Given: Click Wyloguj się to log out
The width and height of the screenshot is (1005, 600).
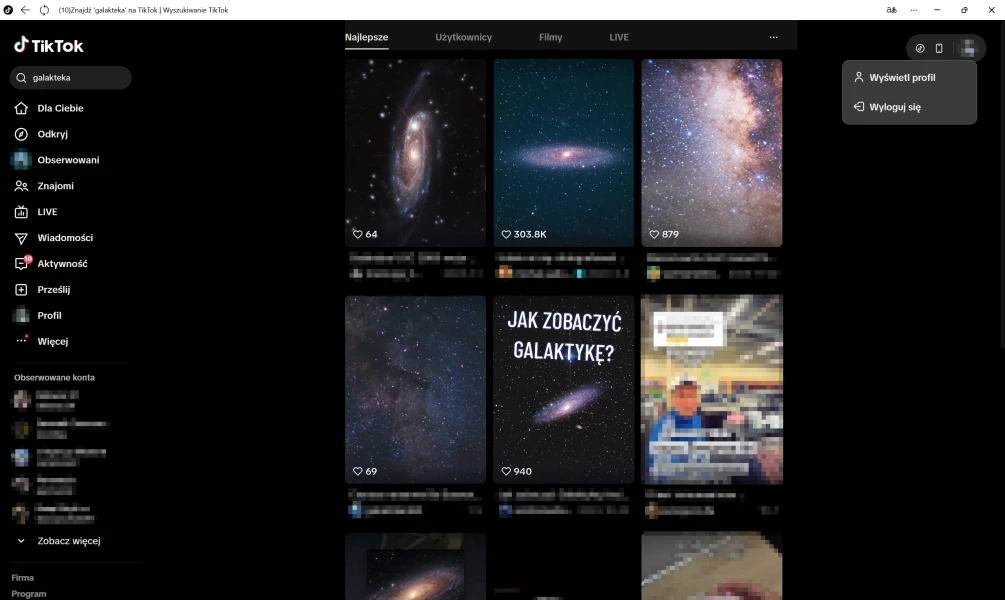Looking at the screenshot, I should (895, 107).
